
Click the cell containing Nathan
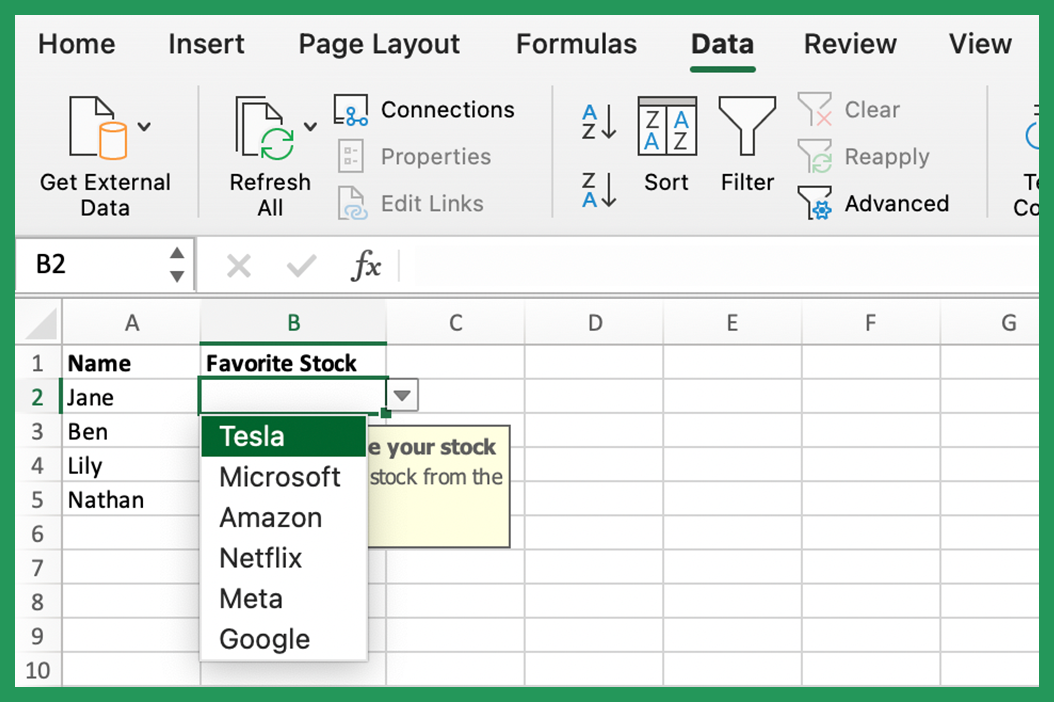pyautogui.click(x=132, y=500)
